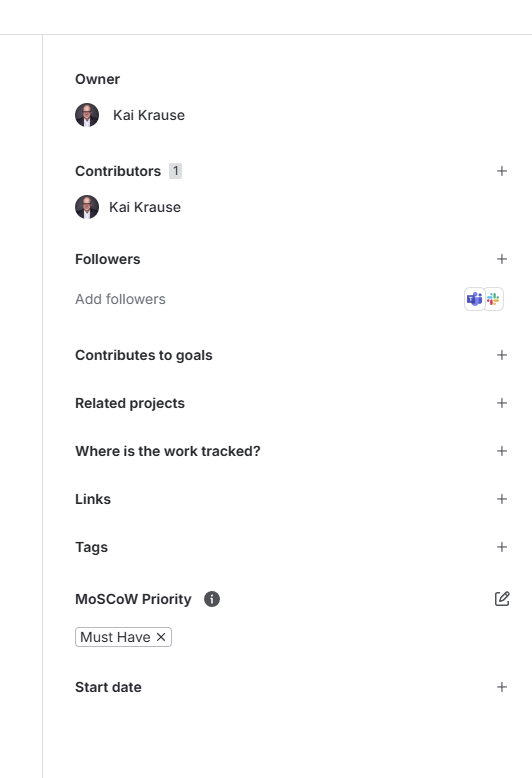Select contributor Kai Krause's name
This screenshot has width=532, height=778.
(145, 207)
